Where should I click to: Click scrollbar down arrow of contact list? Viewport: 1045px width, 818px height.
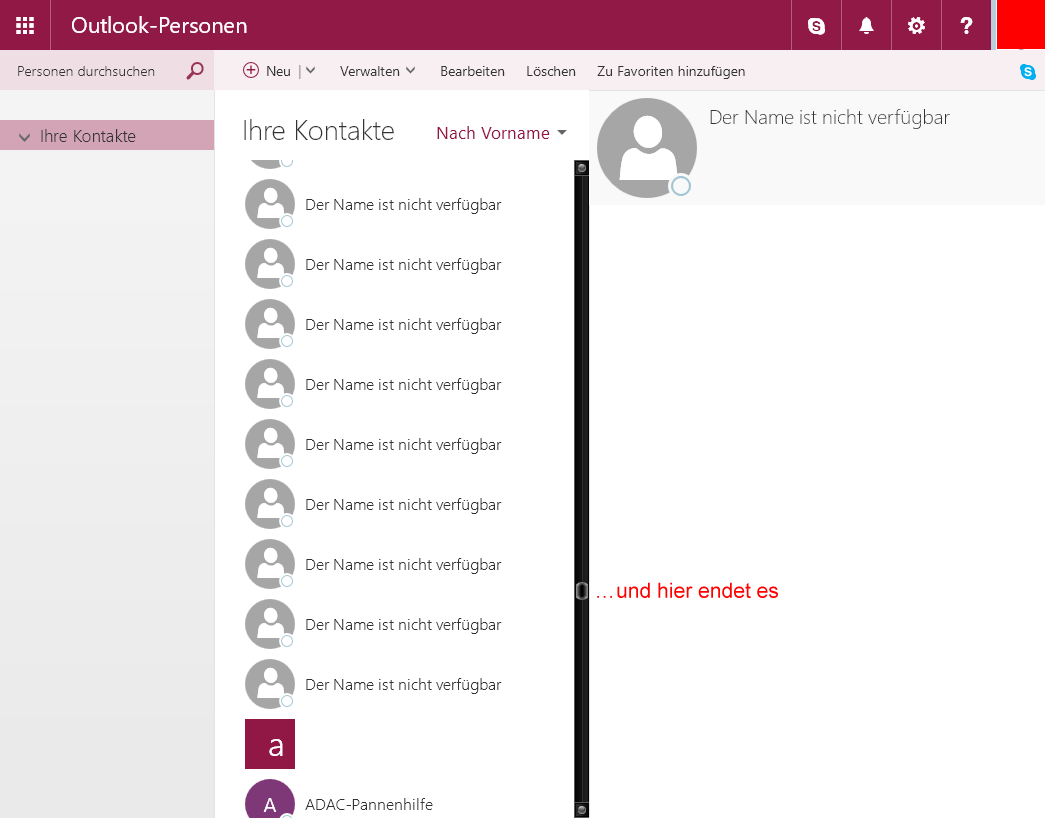[x=582, y=810]
